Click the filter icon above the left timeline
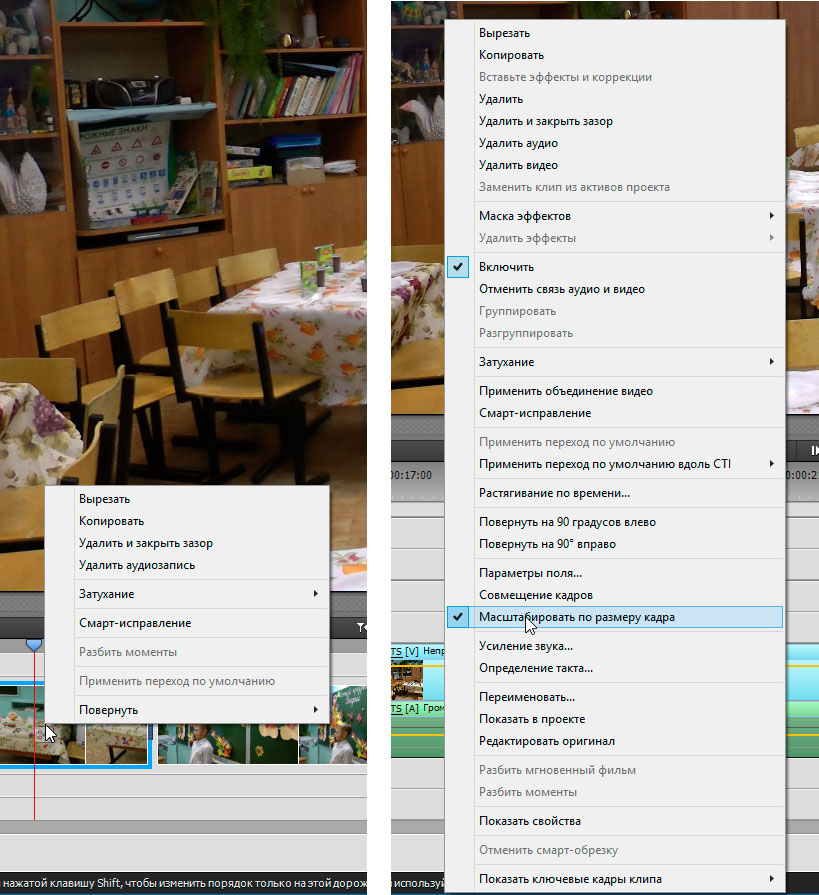Screen dimensions: 819x895 coord(361,627)
